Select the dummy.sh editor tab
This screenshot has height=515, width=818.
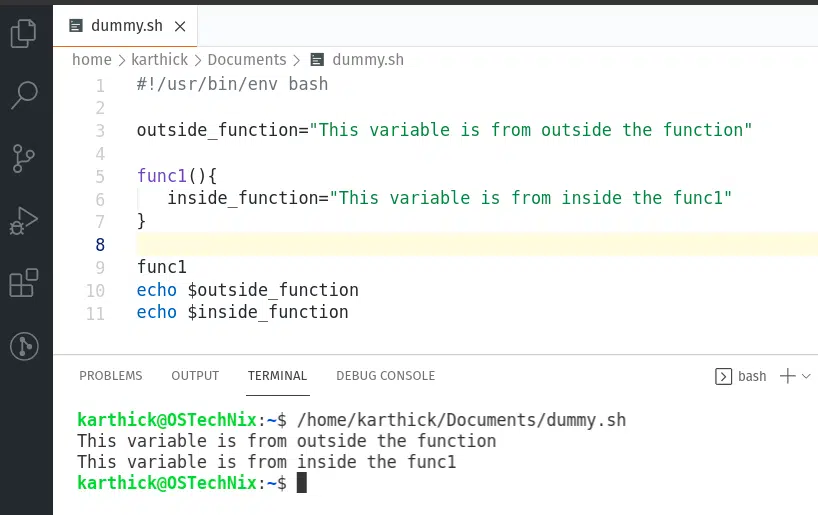point(125,26)
